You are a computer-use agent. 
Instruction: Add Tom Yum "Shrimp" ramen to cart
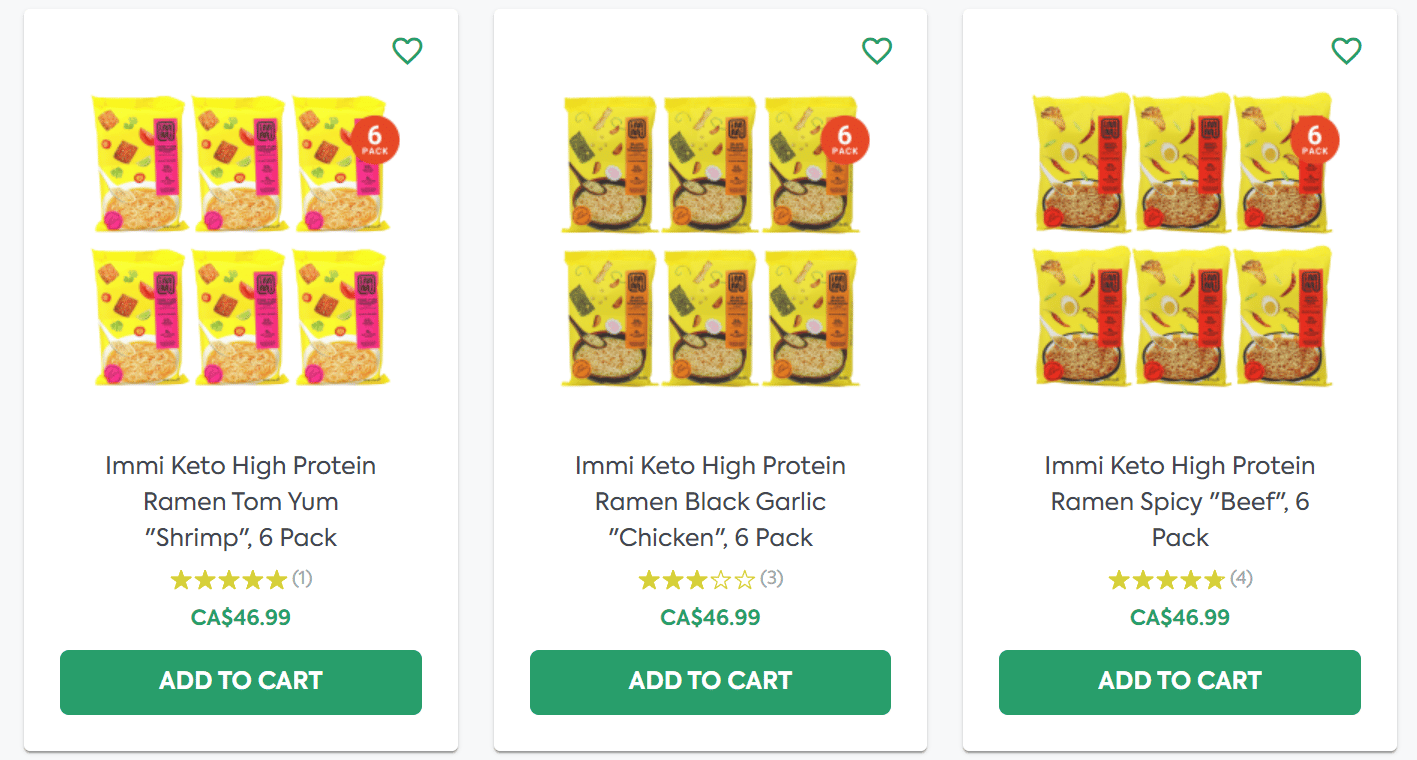point(241,682)
